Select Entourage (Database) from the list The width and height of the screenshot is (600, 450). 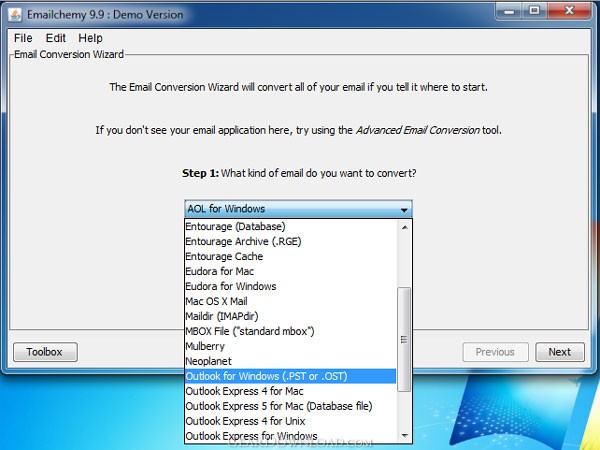coord(290,227)
